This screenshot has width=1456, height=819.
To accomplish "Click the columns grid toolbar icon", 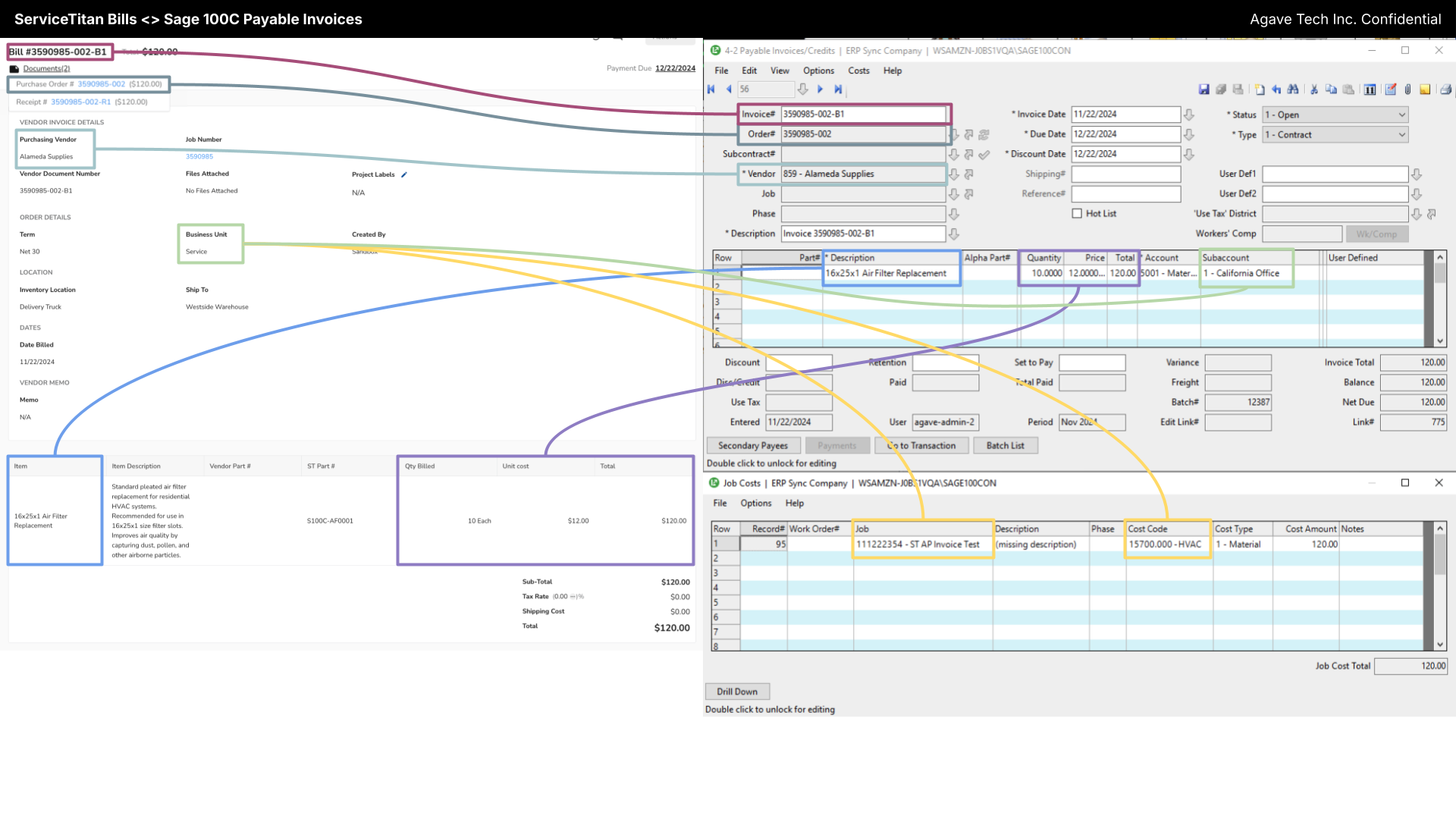I will coord(1370,89).
